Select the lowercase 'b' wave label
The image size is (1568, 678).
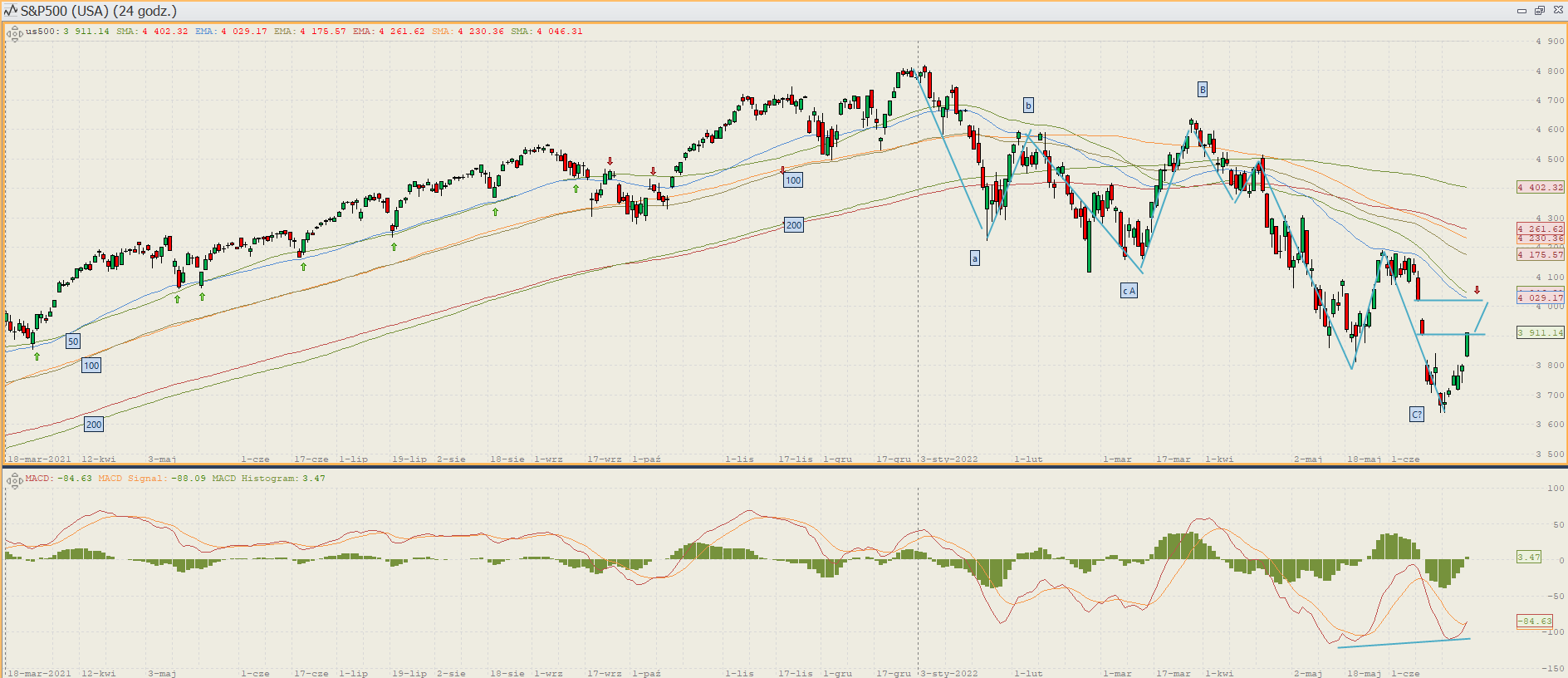click(x=1028, y=106)
